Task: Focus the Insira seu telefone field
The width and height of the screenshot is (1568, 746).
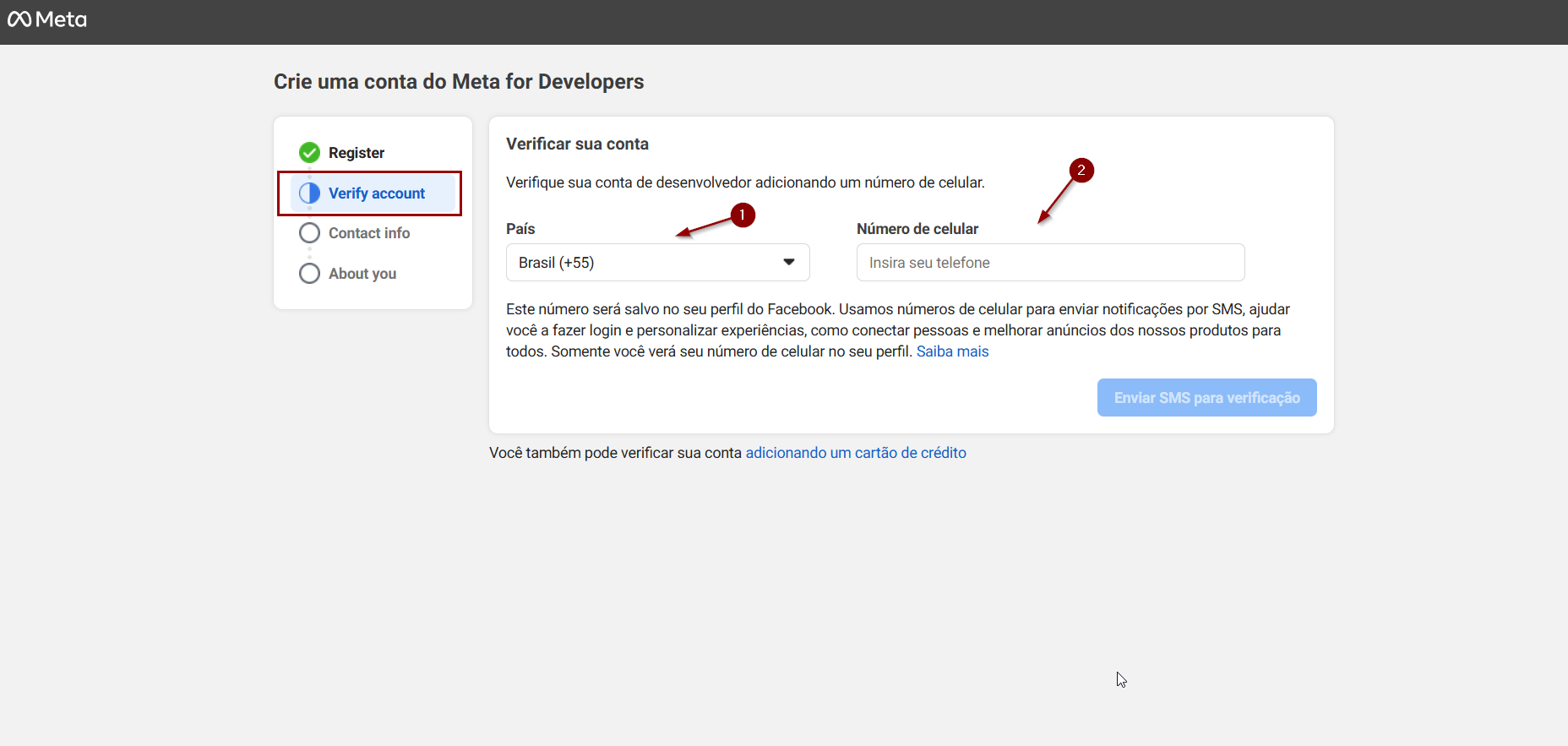Action: (1050, 263)
